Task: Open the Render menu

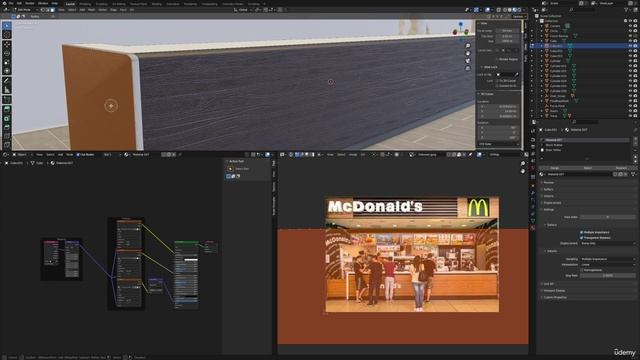Action: pos(30,3)
